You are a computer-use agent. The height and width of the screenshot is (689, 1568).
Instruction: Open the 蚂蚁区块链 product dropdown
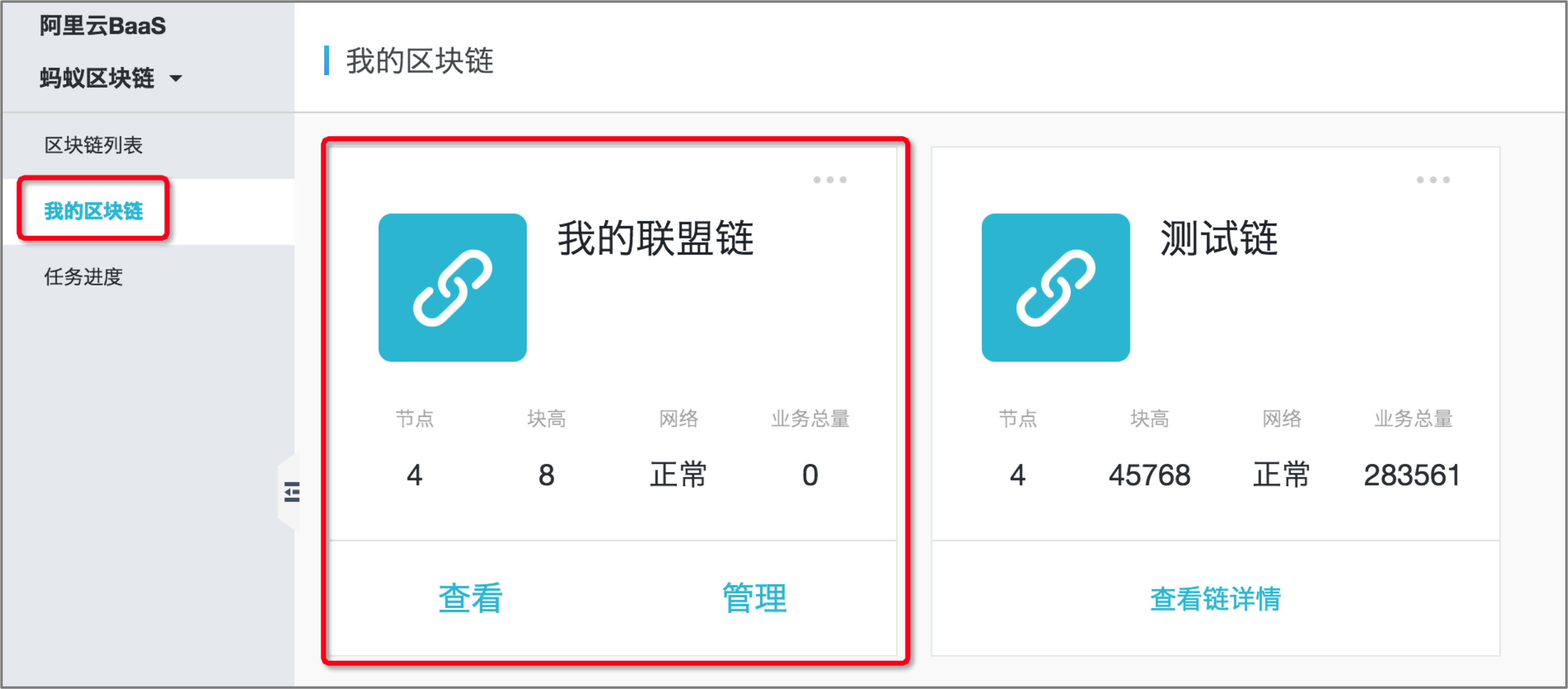click(111, 78)
